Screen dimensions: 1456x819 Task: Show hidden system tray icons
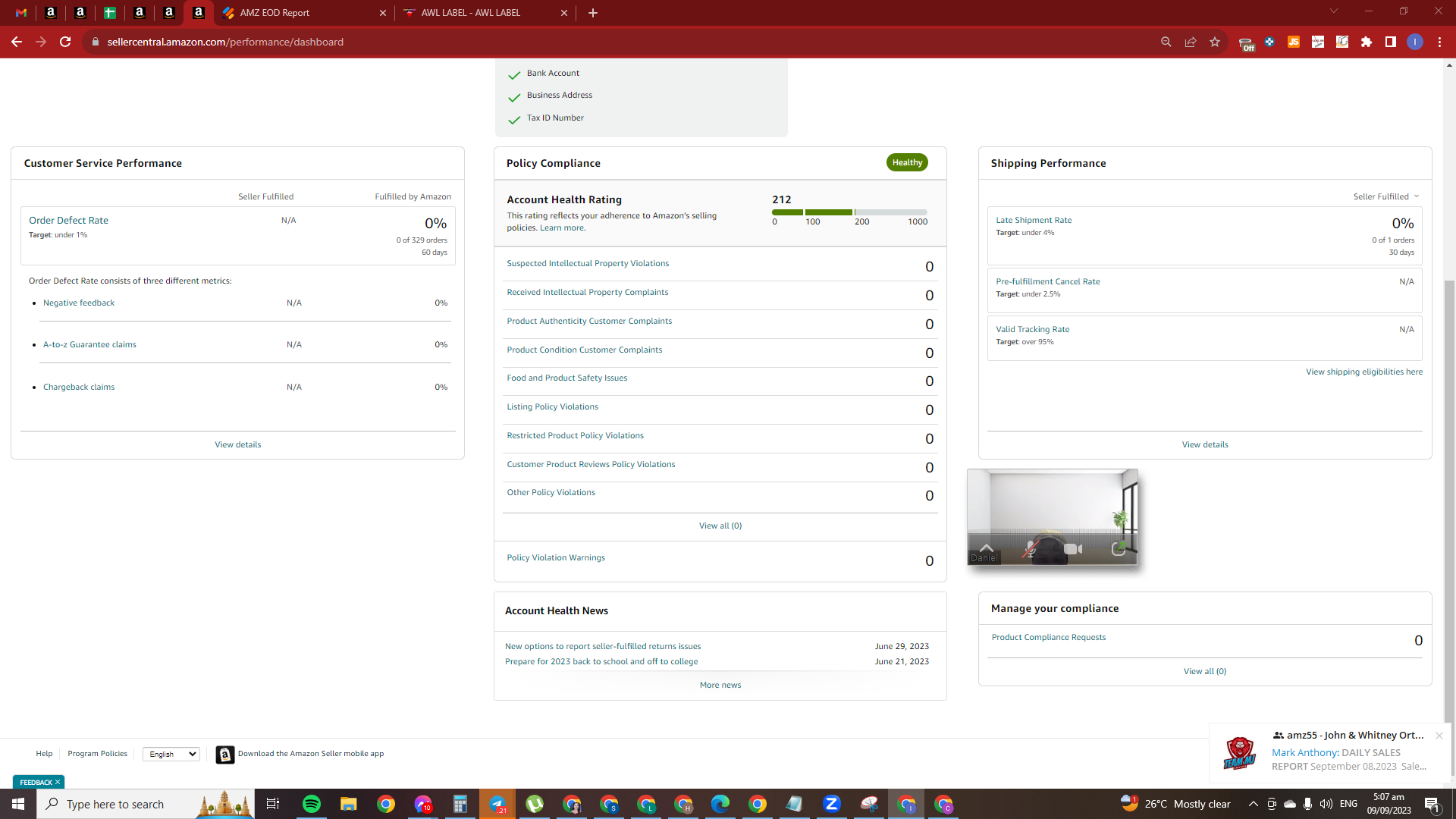pyautogui.click(x=1254, y=804)
